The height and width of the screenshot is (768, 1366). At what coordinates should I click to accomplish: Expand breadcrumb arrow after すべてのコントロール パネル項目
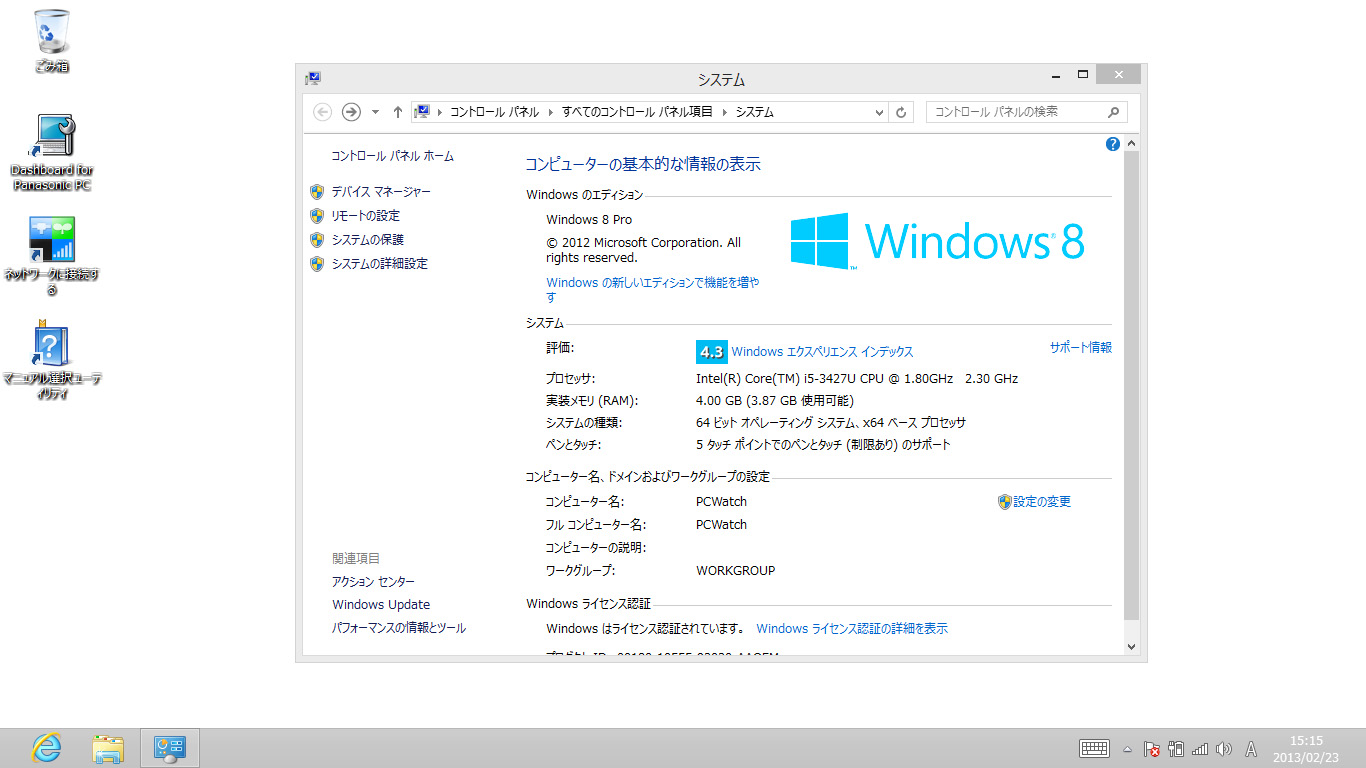pos(724,112)
